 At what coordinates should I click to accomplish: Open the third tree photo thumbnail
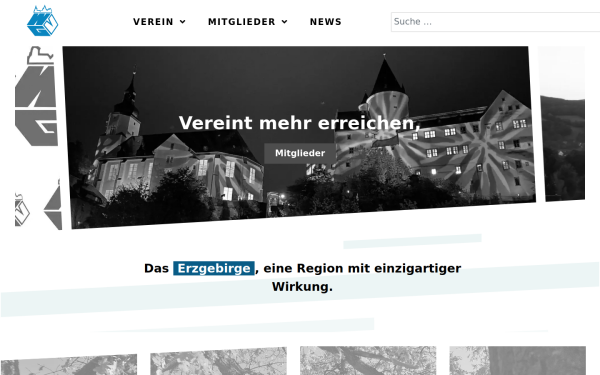pos(368,360)
